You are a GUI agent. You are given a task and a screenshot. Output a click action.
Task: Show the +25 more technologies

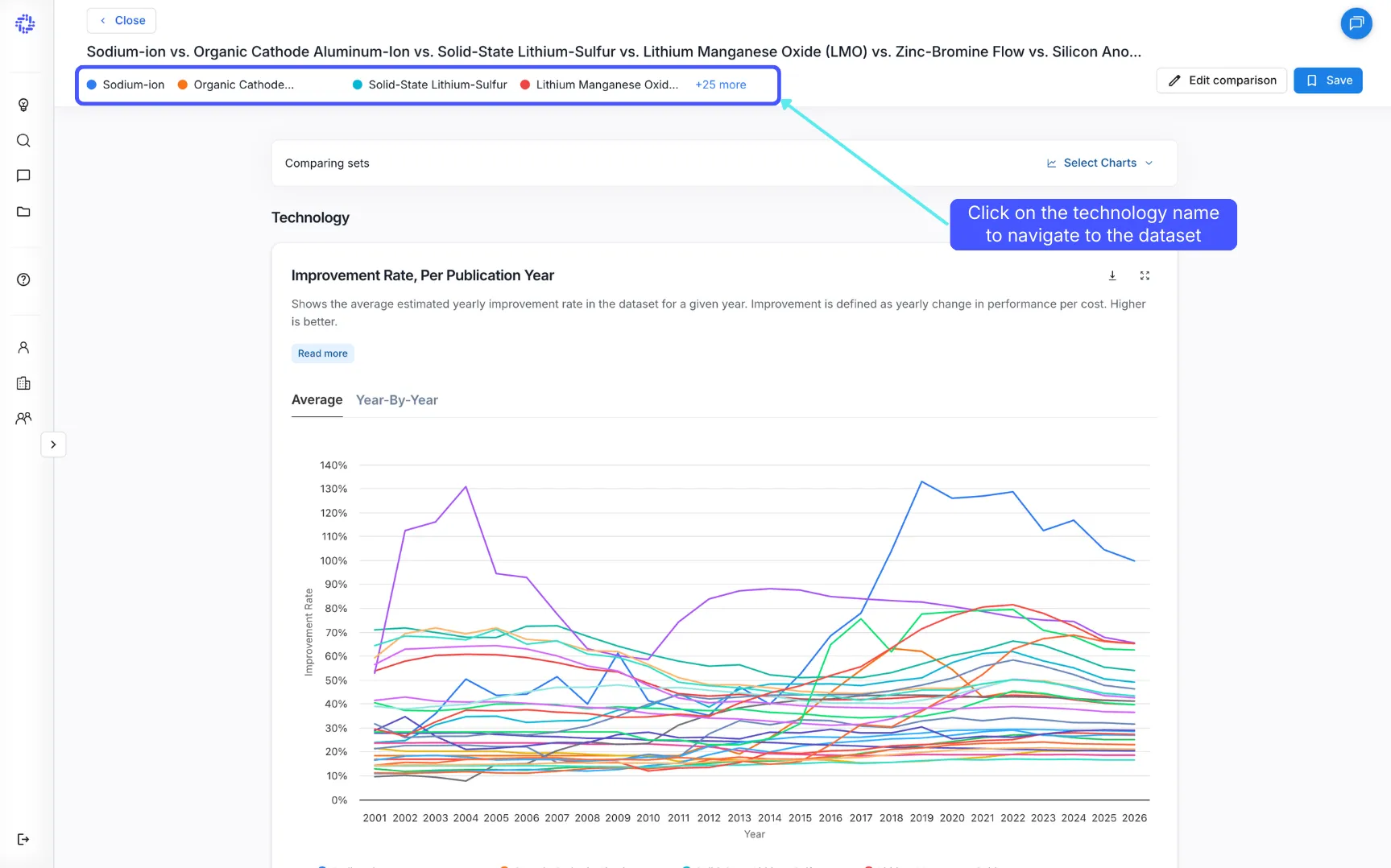pos(721,85)
